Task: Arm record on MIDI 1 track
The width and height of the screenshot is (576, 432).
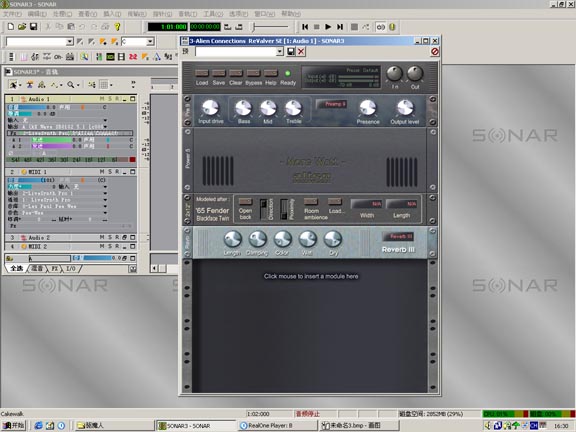Action: pos(117,172)
